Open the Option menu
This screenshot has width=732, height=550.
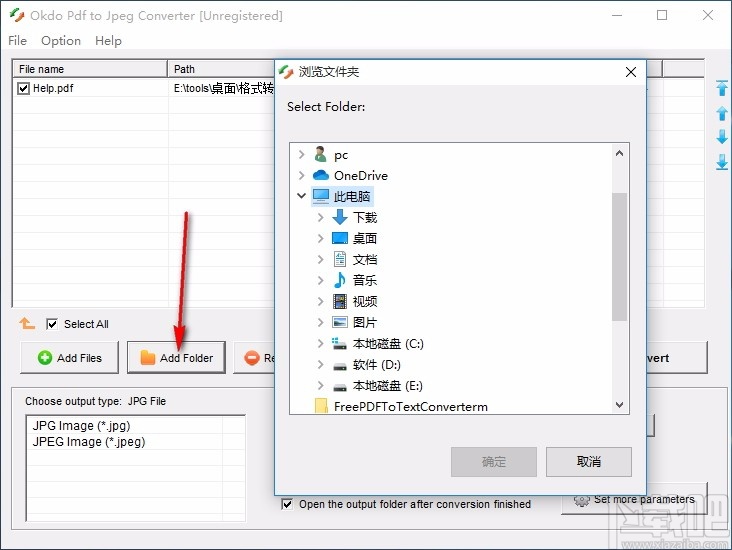61,41
